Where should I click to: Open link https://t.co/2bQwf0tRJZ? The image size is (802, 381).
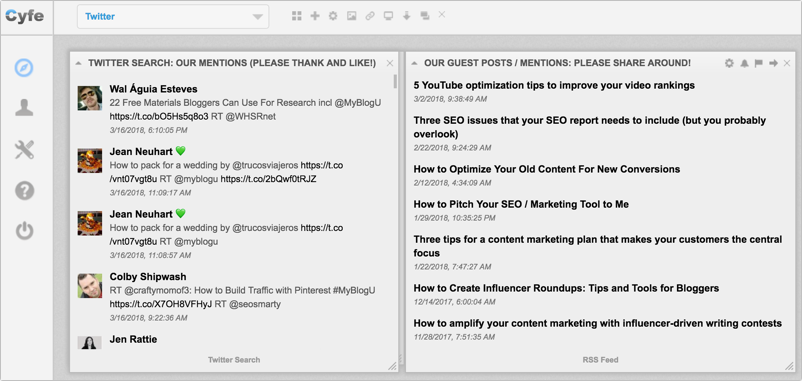point(269,180)
